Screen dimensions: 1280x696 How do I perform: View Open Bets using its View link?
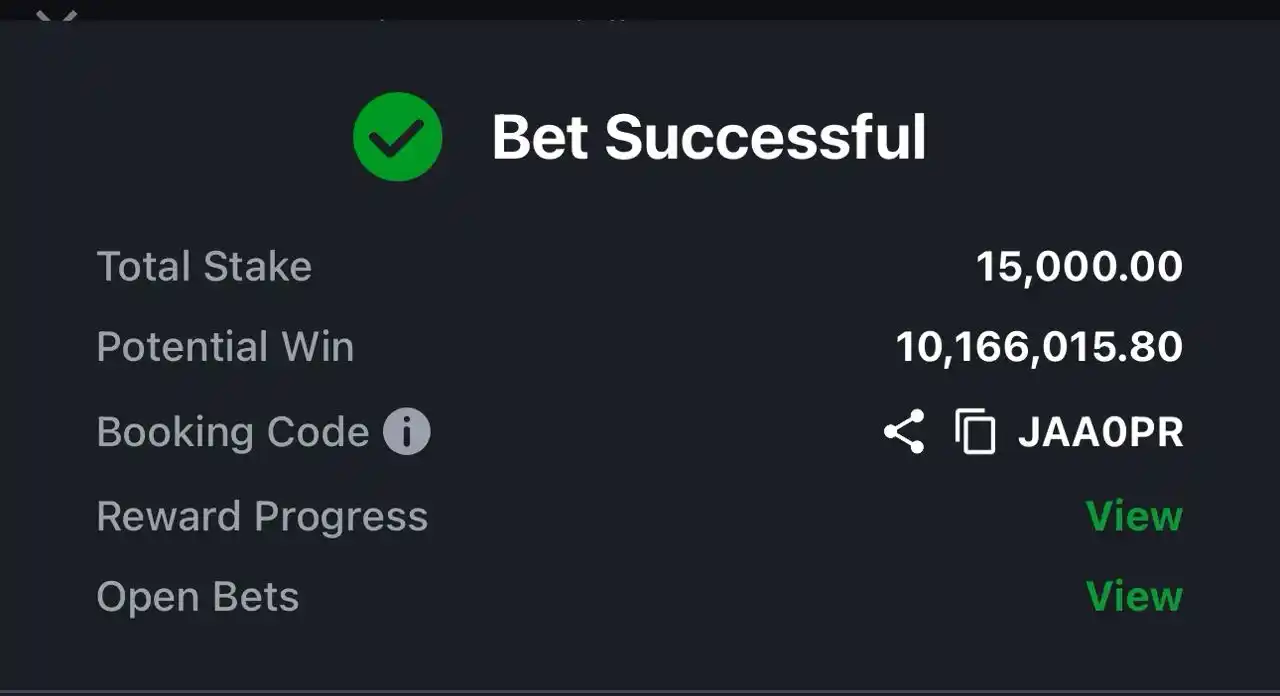1134,597
